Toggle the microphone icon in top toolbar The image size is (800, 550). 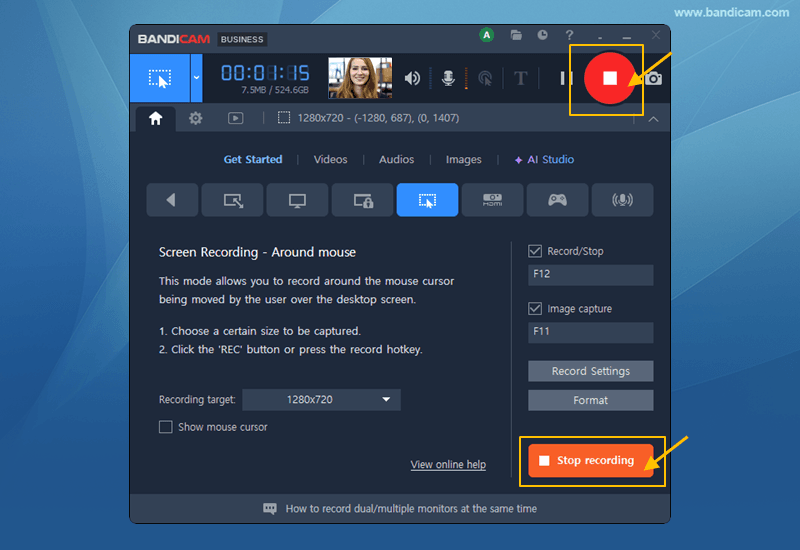point(448,78)
